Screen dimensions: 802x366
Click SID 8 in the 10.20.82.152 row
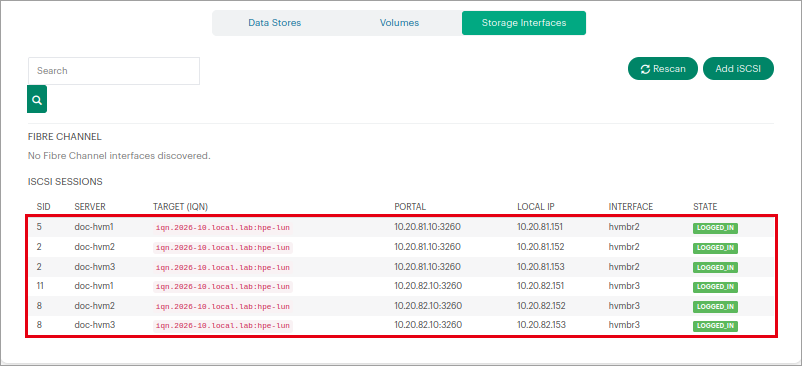click(39, 306)
